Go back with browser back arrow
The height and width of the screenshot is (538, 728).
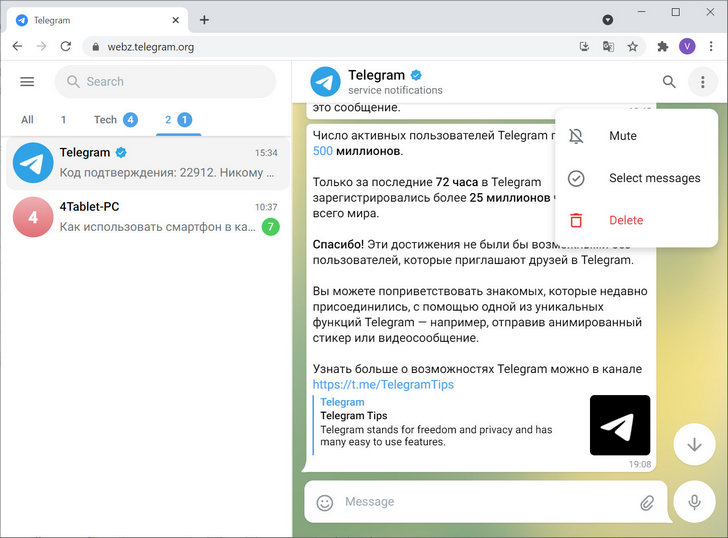(x=17, y=46)
